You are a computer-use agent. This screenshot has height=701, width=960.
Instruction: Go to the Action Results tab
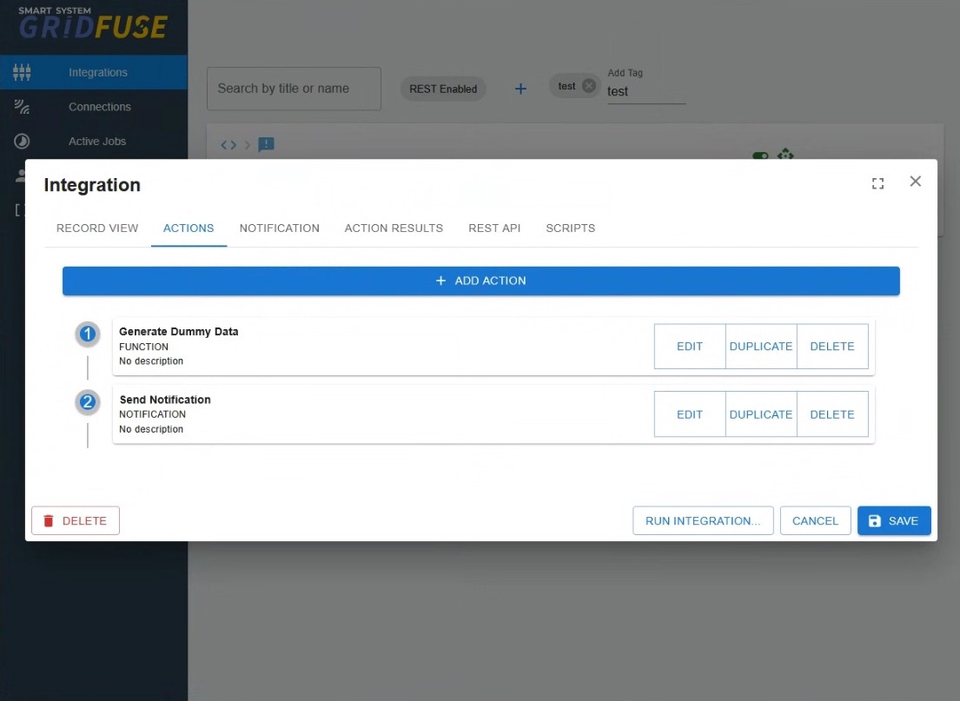[394, 228]
